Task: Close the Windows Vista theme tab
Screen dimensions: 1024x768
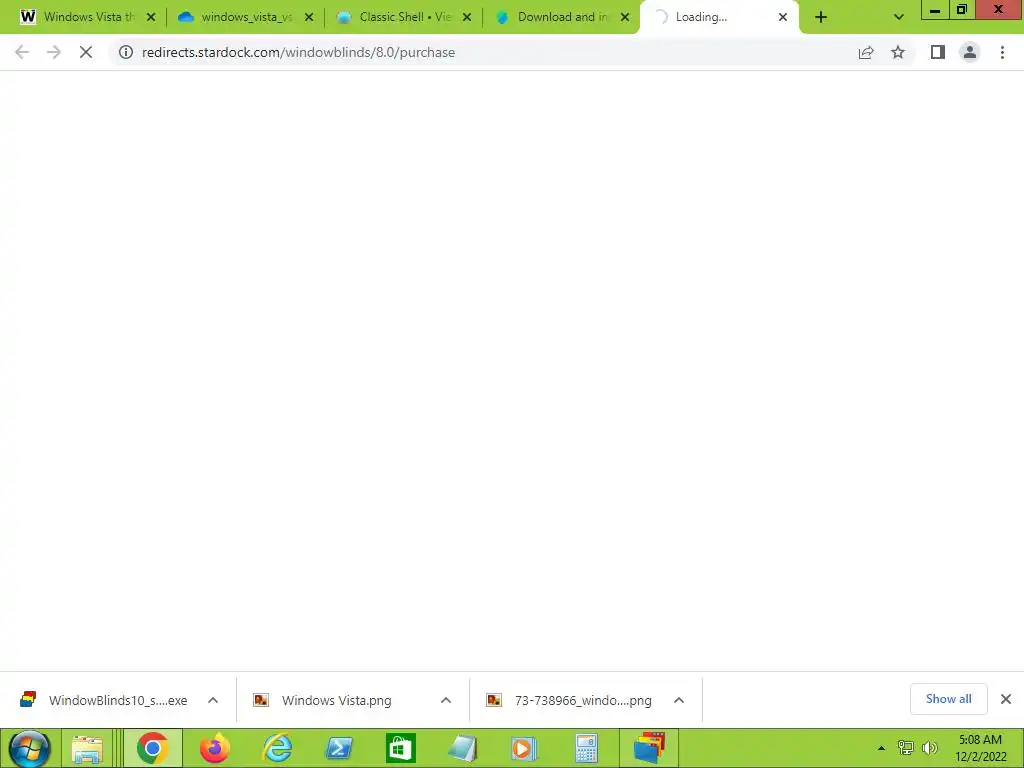Action: pyautogui.click(x=151, y=18)
